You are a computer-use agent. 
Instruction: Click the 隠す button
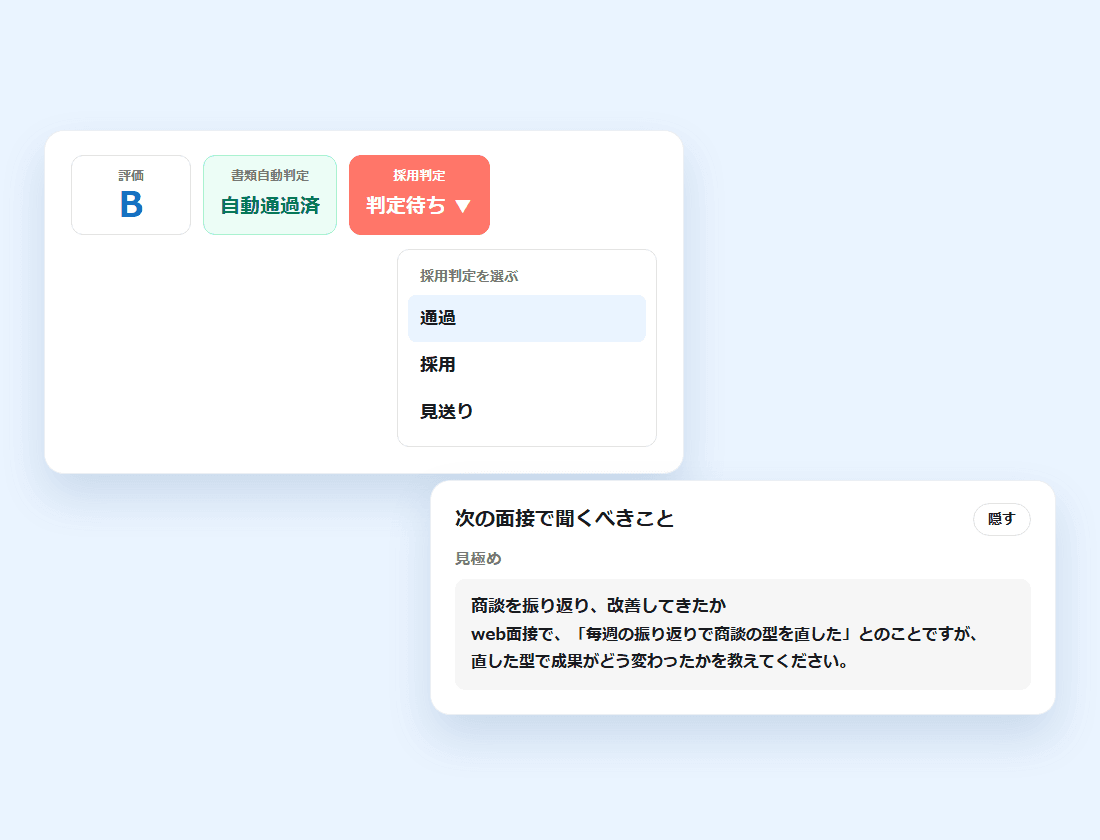[x=1002, y=519]
